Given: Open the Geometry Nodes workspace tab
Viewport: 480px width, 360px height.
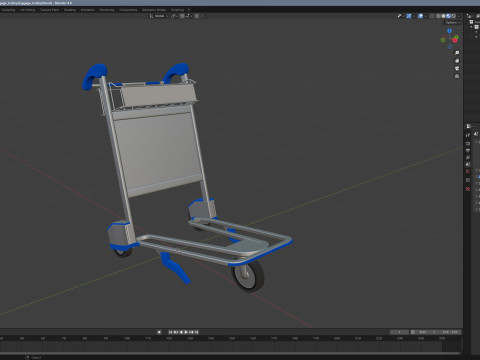Looking at the screenshot, I should coord(154,10).
